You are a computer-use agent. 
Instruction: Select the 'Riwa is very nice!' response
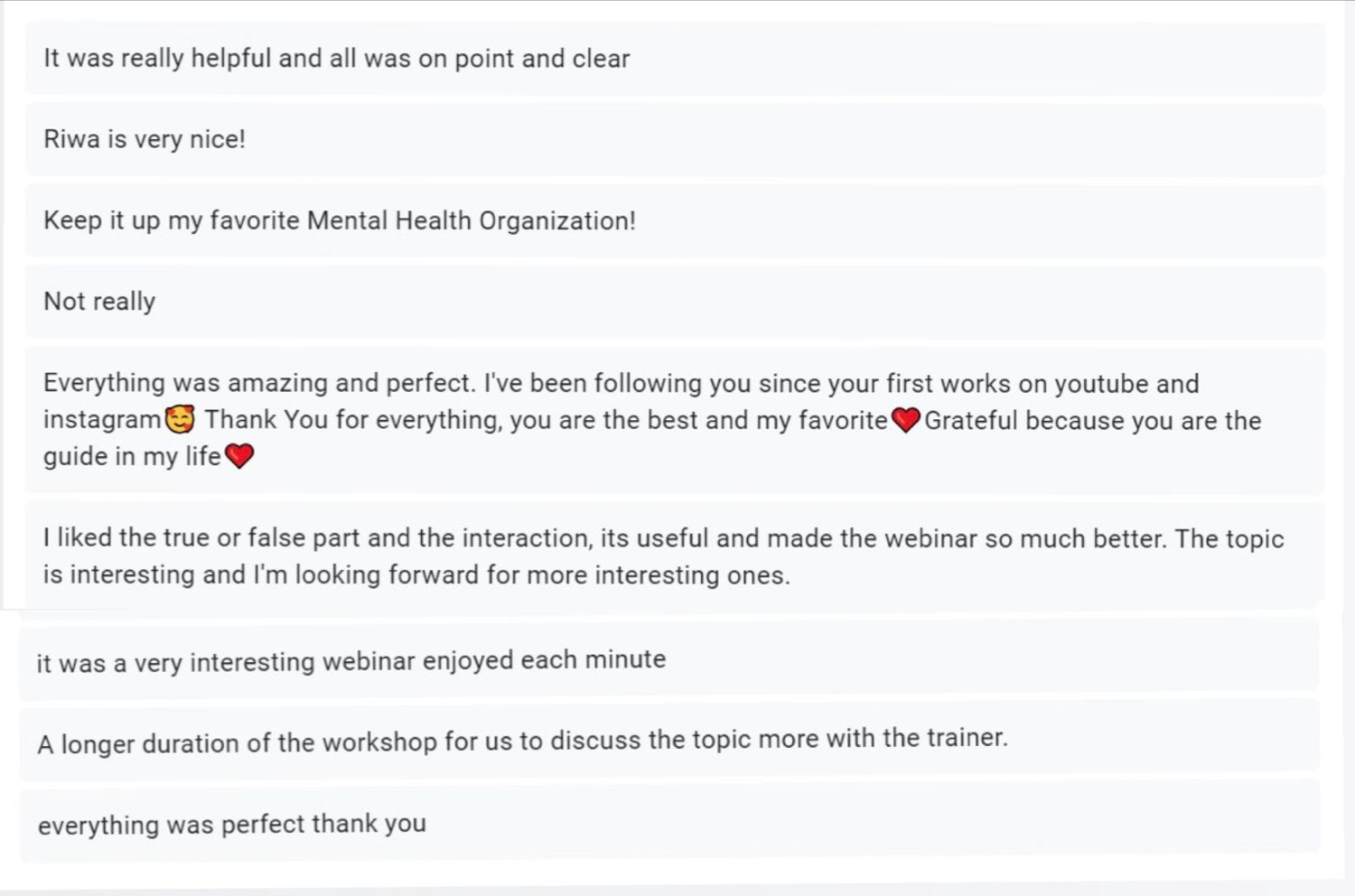pyautogui.click(x=675, y=140)
